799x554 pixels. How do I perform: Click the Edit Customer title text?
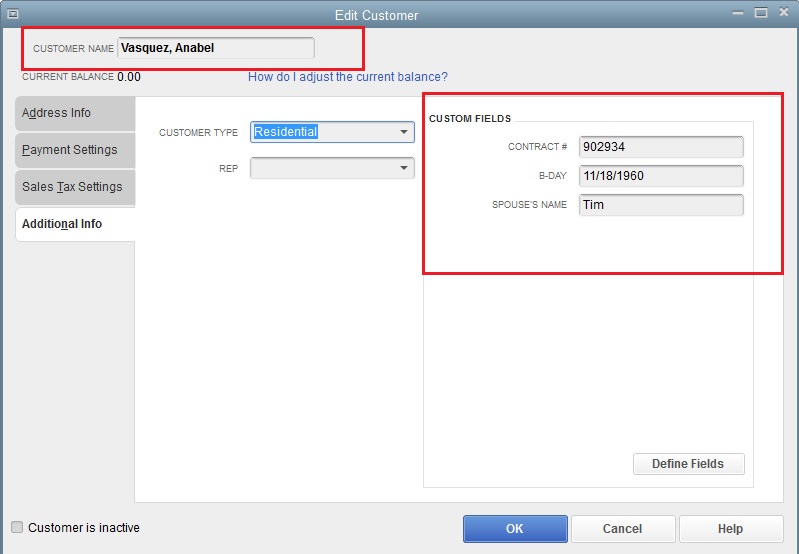pos(377,15)
